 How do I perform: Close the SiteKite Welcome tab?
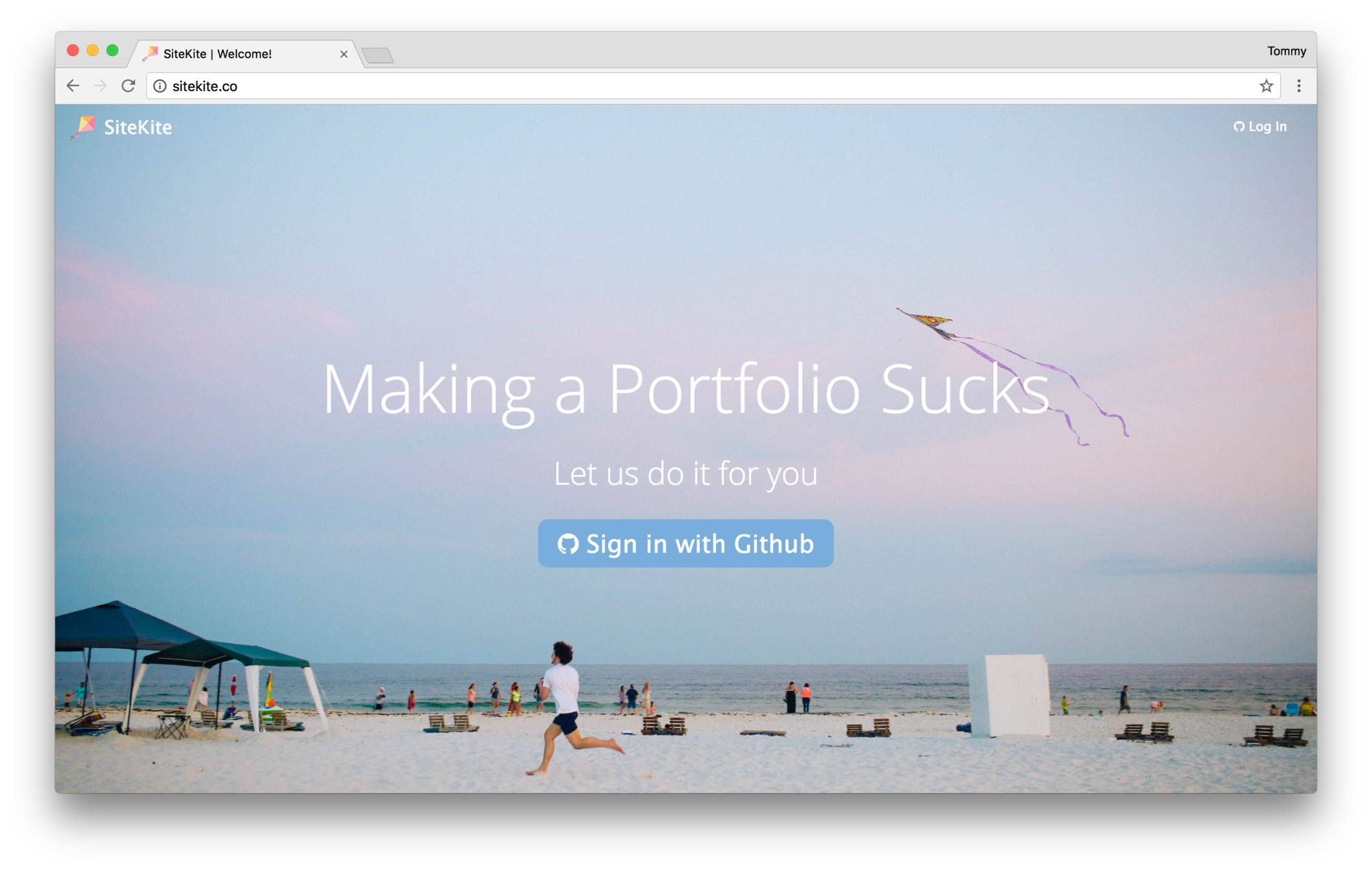click(x=344, y=54)
